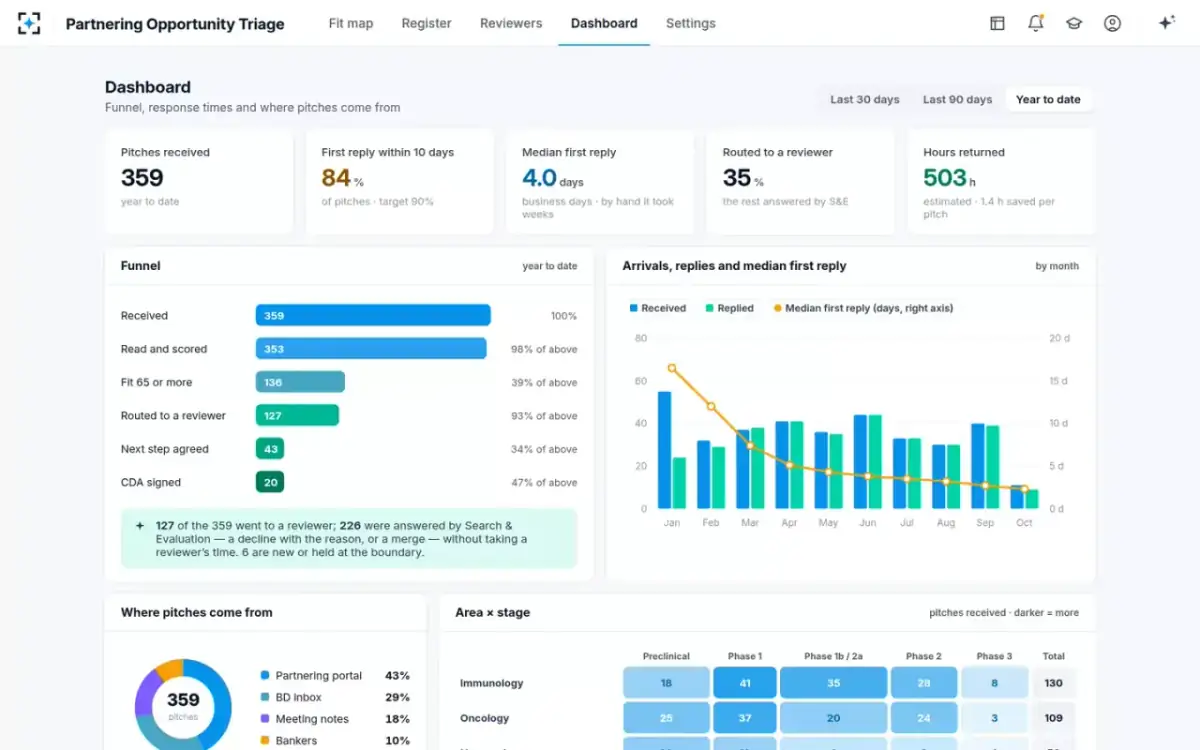
Task: Click Oncology Phase 1 cell 37
Action: click(x=745, y=718)
